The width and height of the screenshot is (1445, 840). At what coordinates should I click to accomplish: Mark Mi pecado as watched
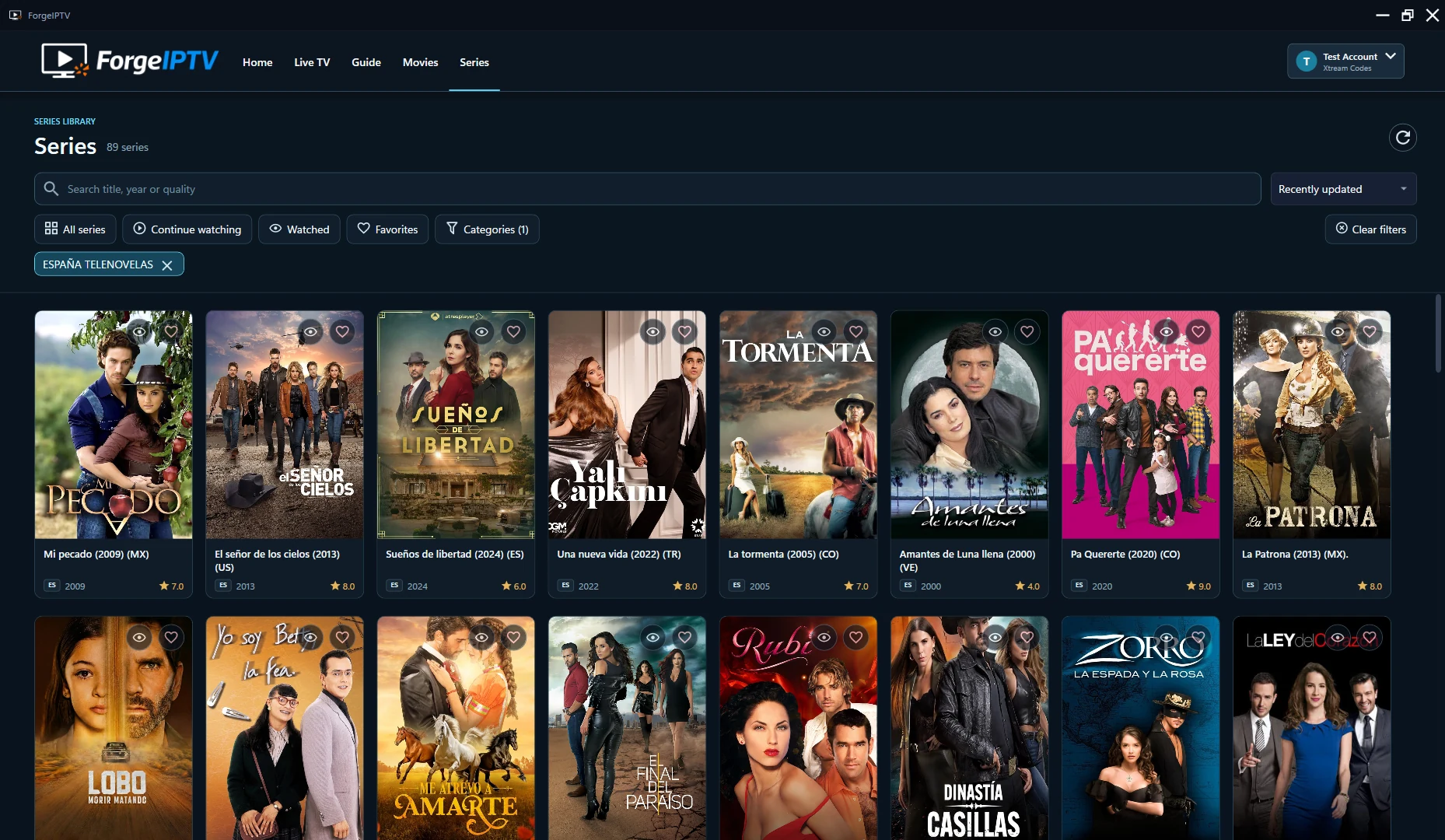point(139,331)
